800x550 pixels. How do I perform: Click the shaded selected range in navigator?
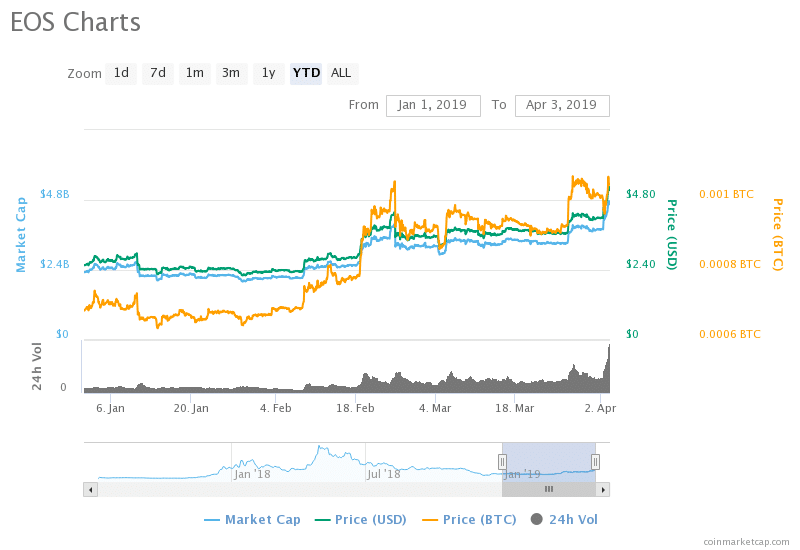(549, 462)
